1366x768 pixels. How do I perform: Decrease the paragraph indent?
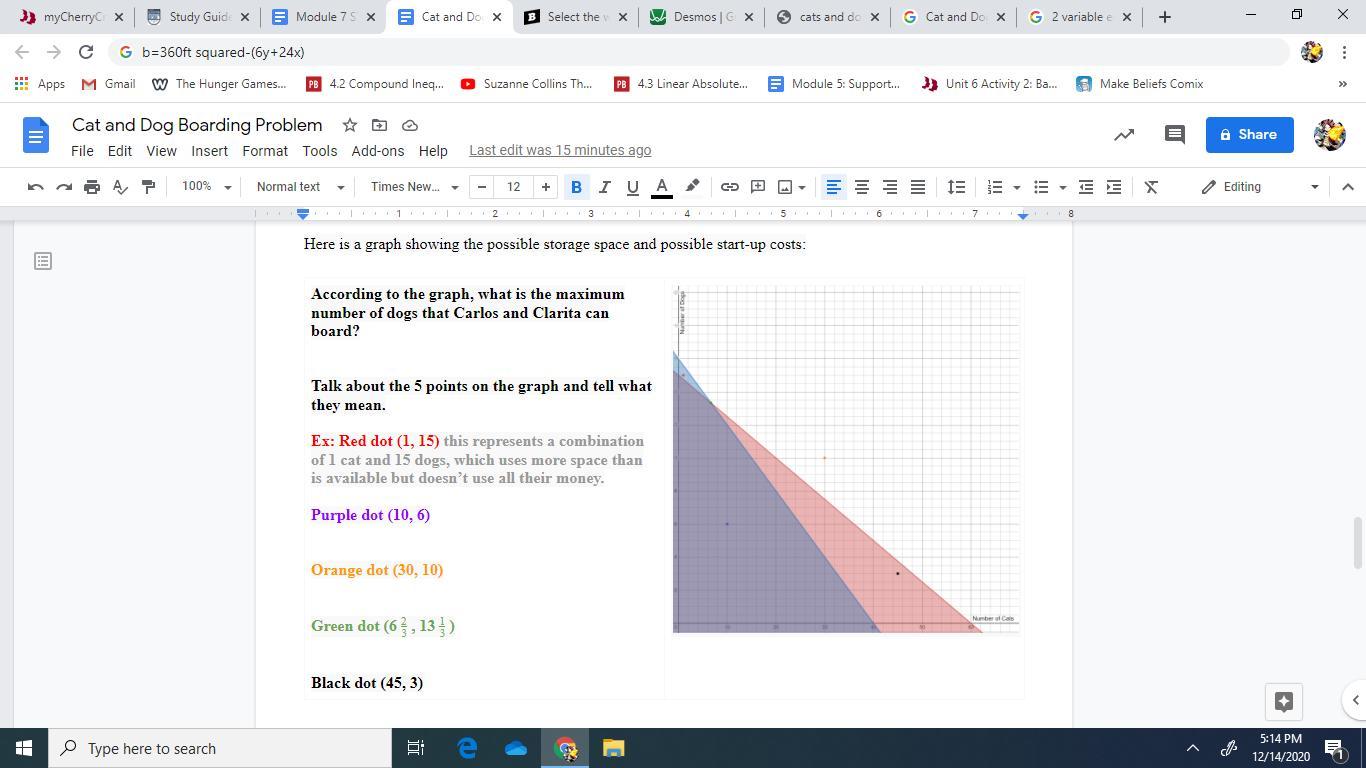click(1086, 187)
